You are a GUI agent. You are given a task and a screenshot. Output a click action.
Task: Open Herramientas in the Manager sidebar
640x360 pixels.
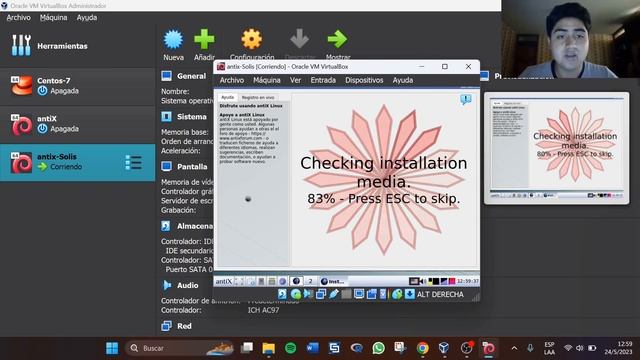tap(78, 46)
